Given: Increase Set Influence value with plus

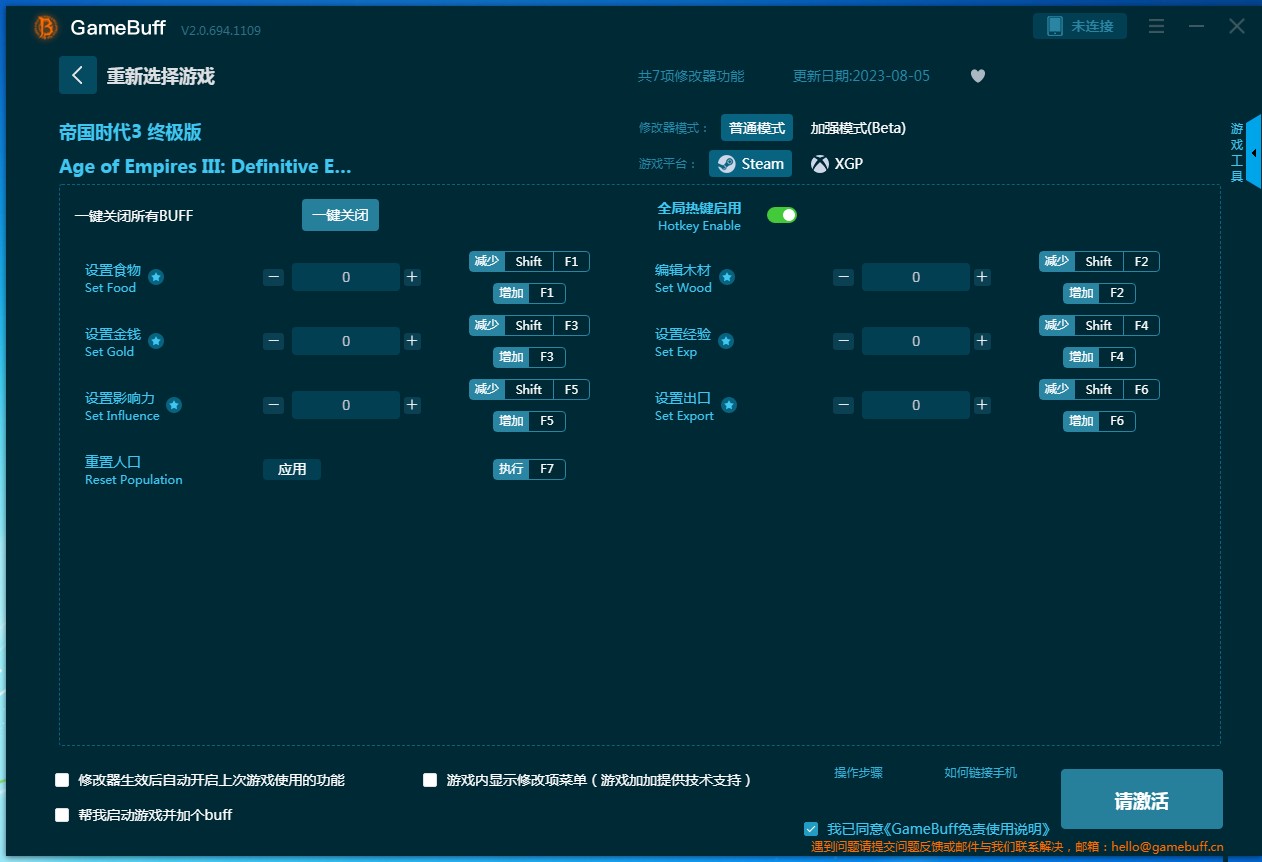Looking at the screenshot, I should [412, 405].
